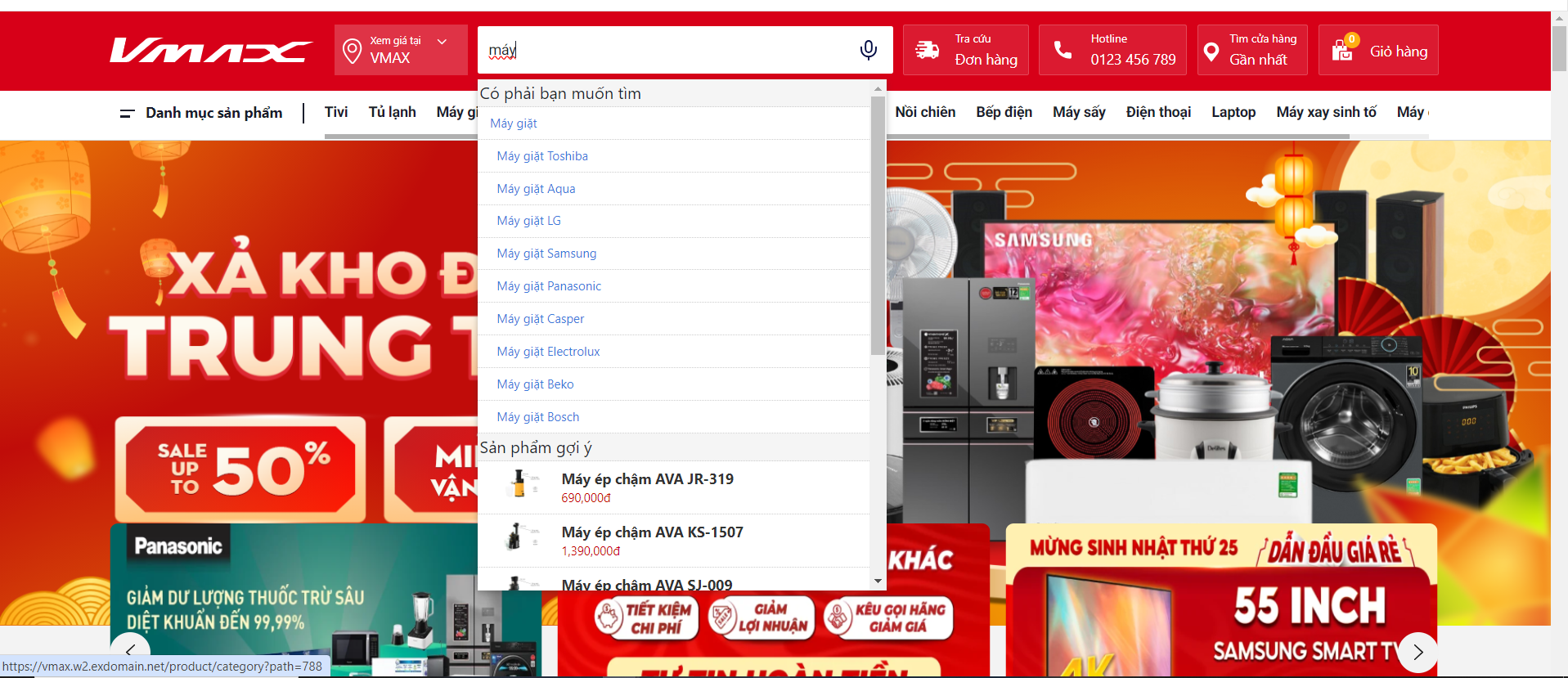1568x678 pixels.
Task: Open product 'Máy ép chậm AVA SJ-009'
Action: [x=646, y=584]
